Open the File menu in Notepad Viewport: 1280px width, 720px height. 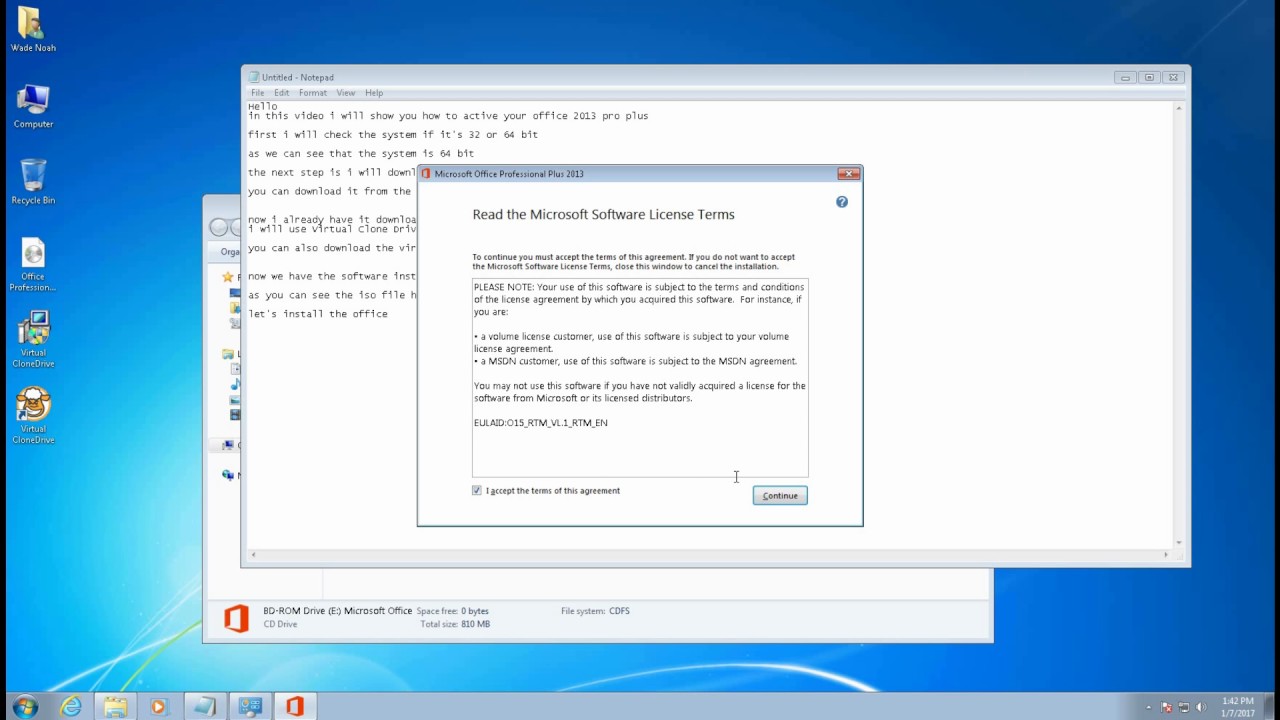(258, 93)
